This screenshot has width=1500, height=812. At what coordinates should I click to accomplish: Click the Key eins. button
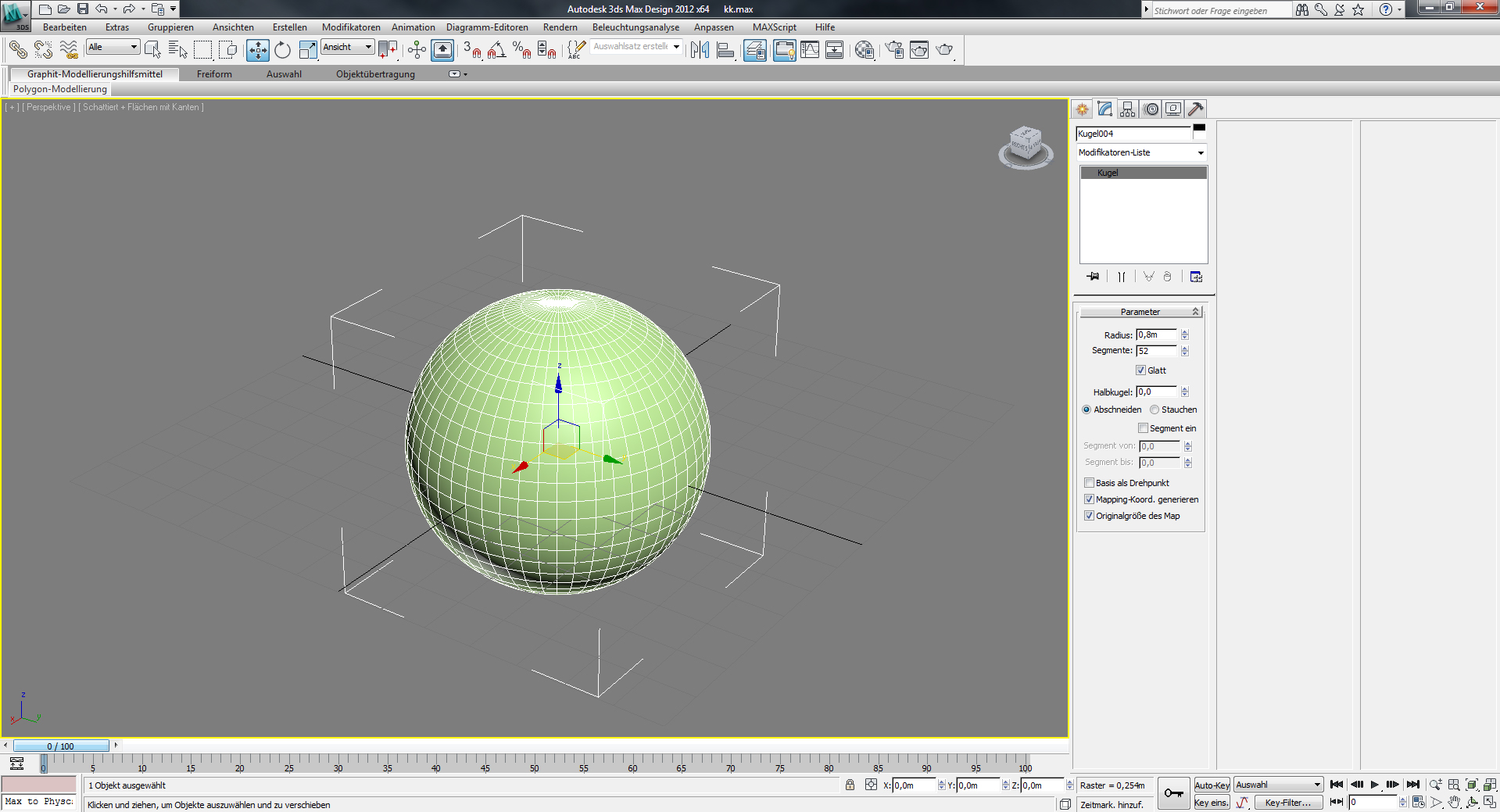[x=1212, y=803]
